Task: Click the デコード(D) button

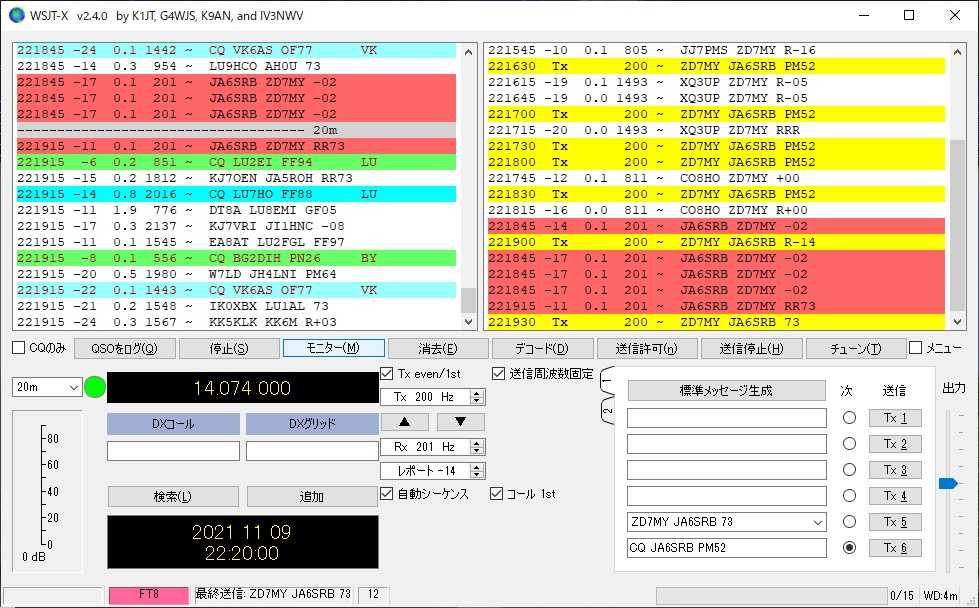Action: pyautogui.click(x=542, y=348)
